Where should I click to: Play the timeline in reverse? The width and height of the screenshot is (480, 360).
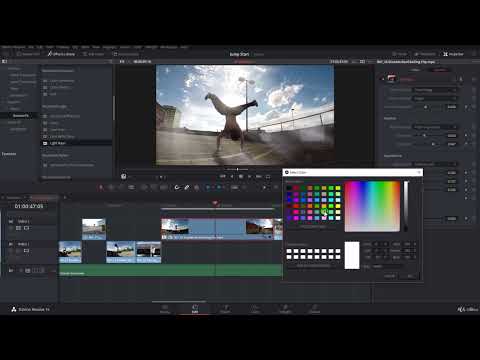[232, 176]
